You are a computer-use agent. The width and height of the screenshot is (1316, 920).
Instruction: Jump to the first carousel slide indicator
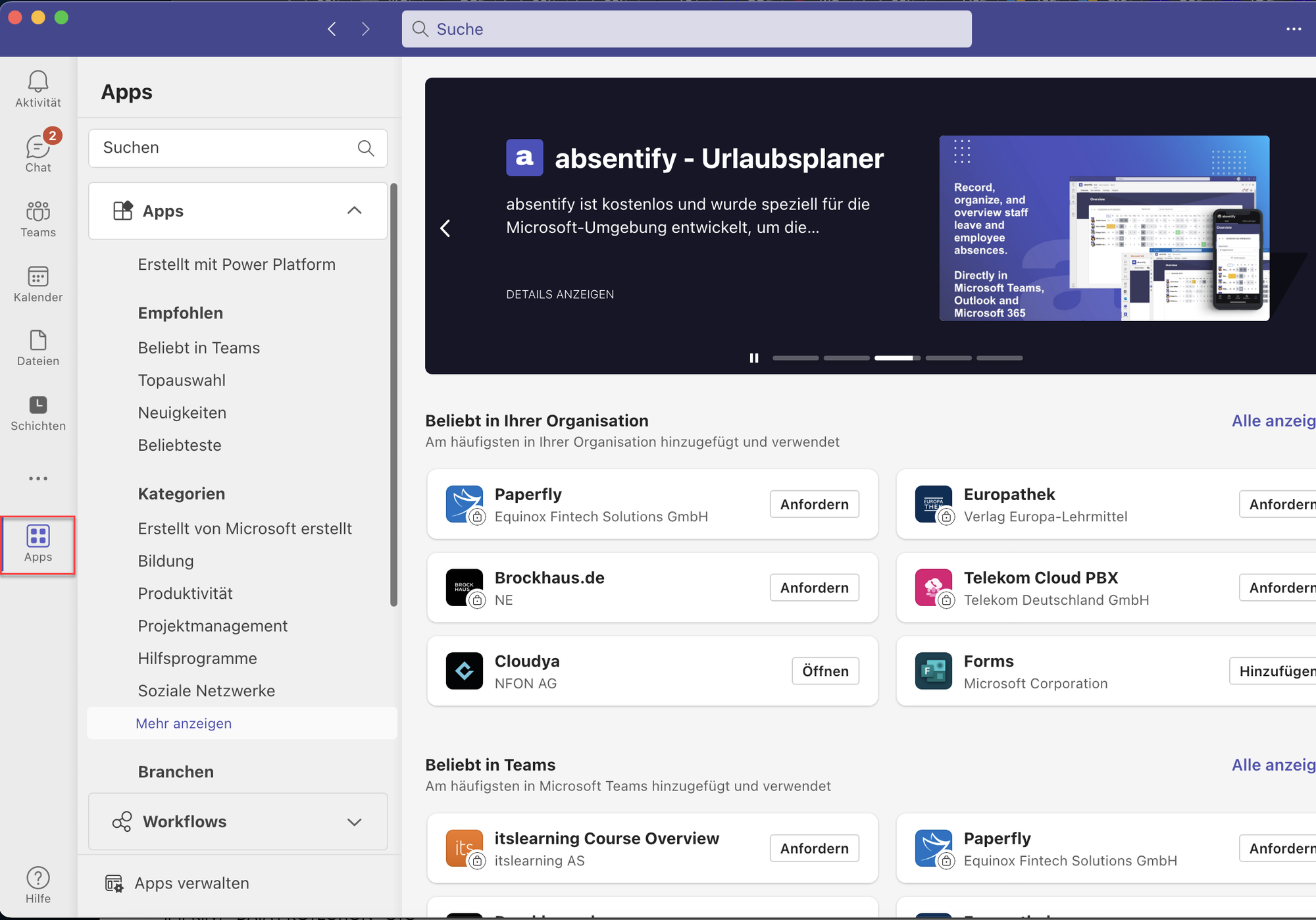[x=796, y=358]
